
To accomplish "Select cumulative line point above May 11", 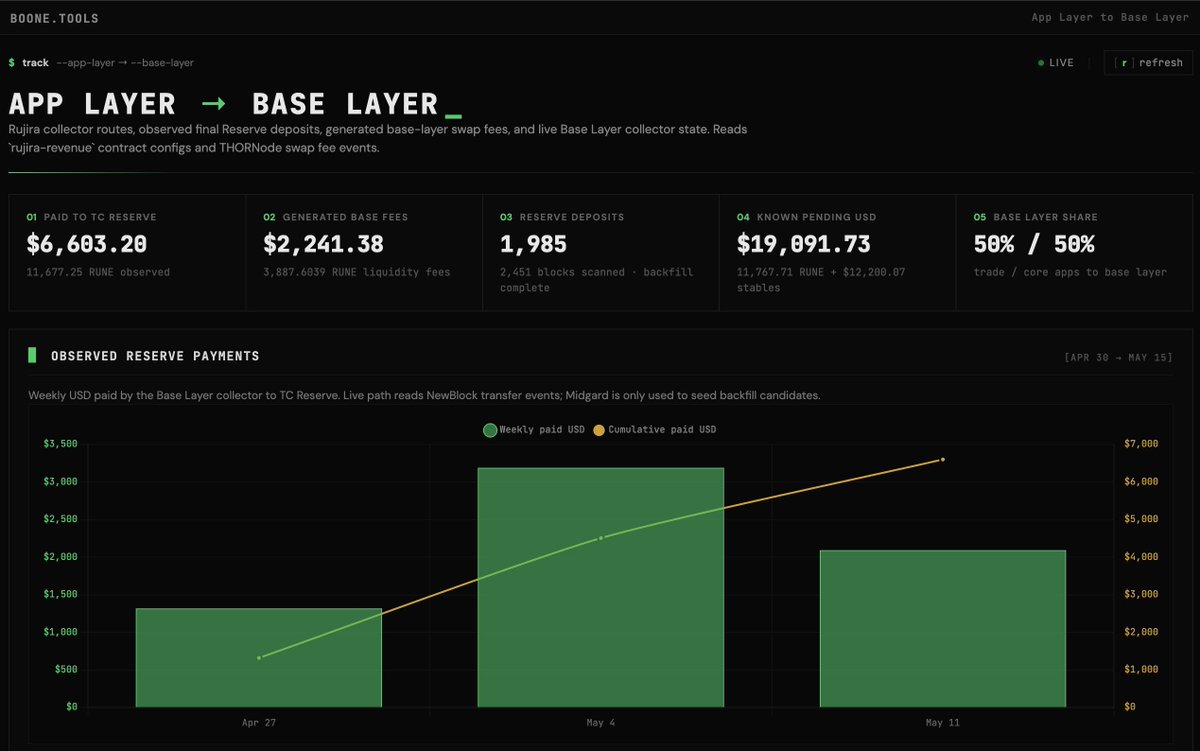I will point(943,459).
